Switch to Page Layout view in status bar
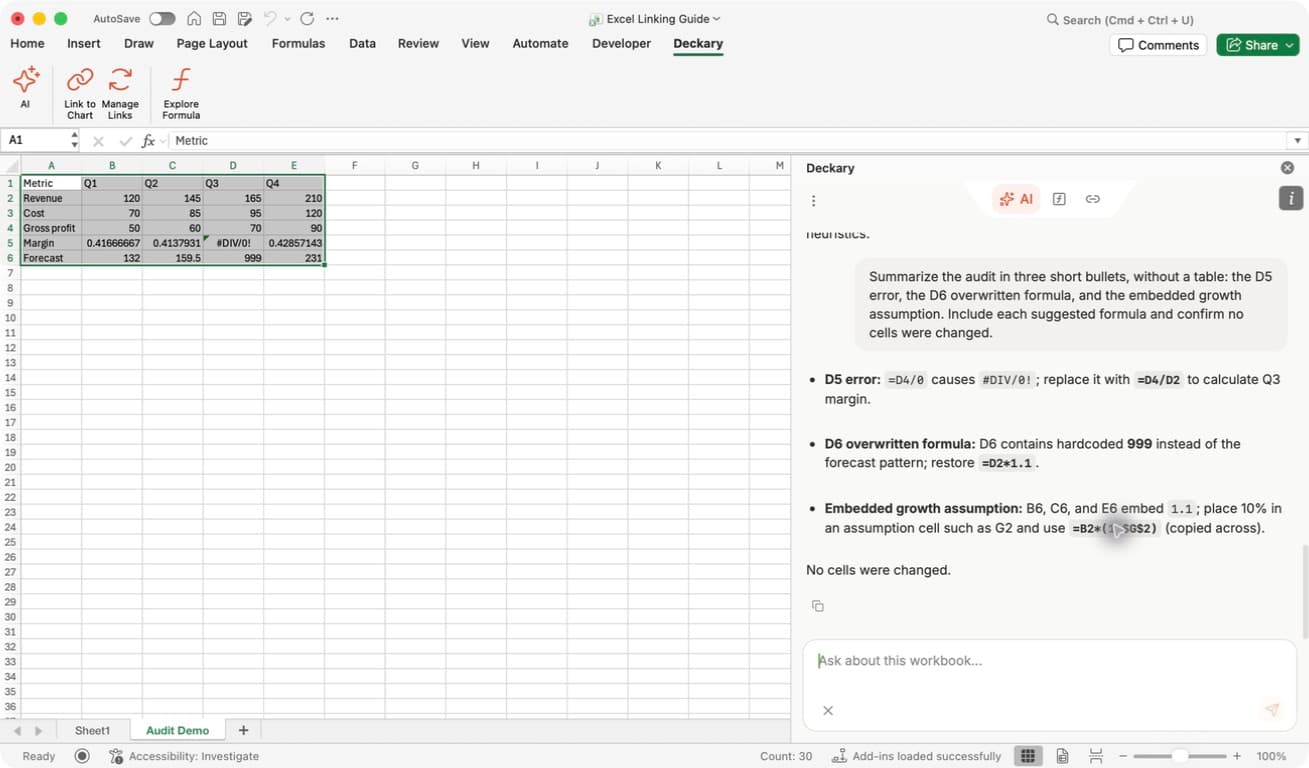This screenshot has width=1309, height=768. pyautogui.click(x=1062, y=756)
